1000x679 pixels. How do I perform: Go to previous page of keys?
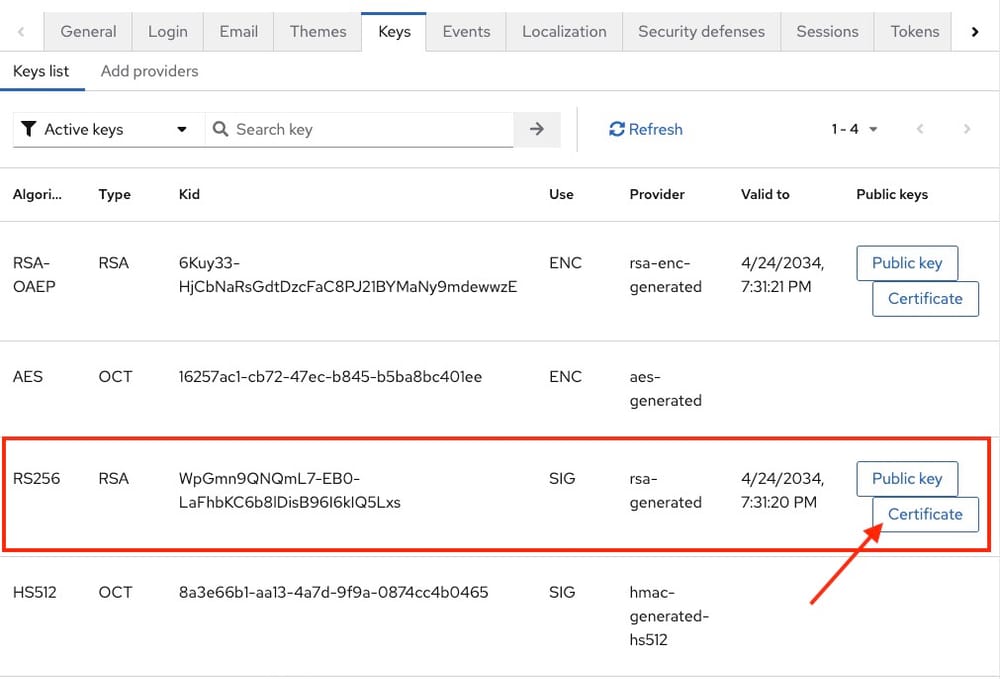tap(920, 129)
